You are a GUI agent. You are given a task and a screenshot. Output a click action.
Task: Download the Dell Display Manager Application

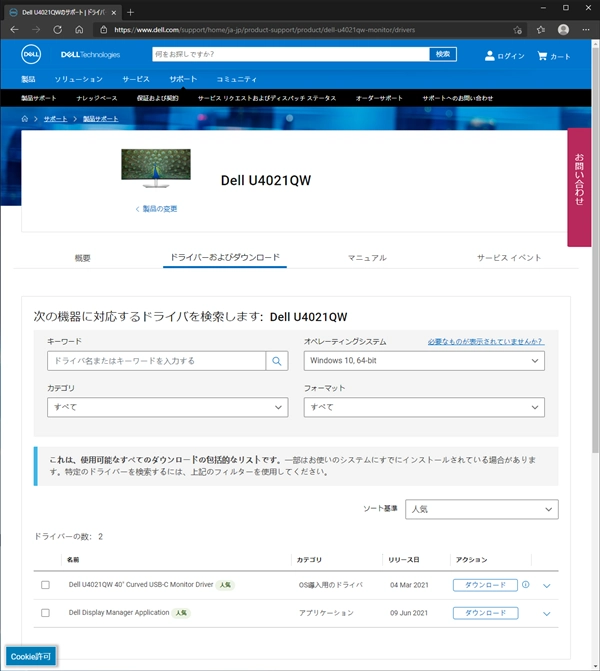tap(485, 613)
